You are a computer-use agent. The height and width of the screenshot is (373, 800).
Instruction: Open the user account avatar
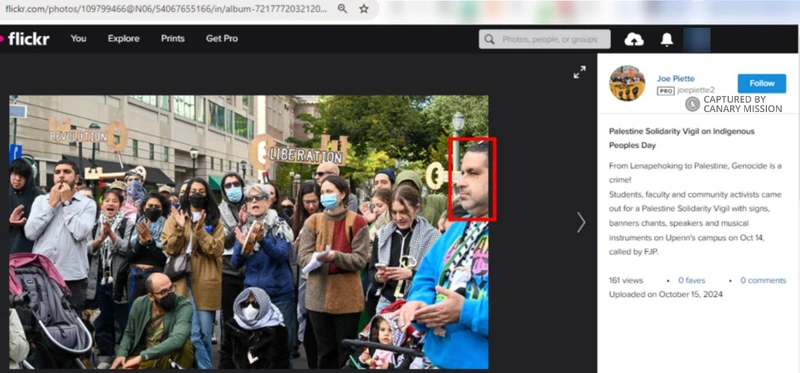[x=696, y=40]
